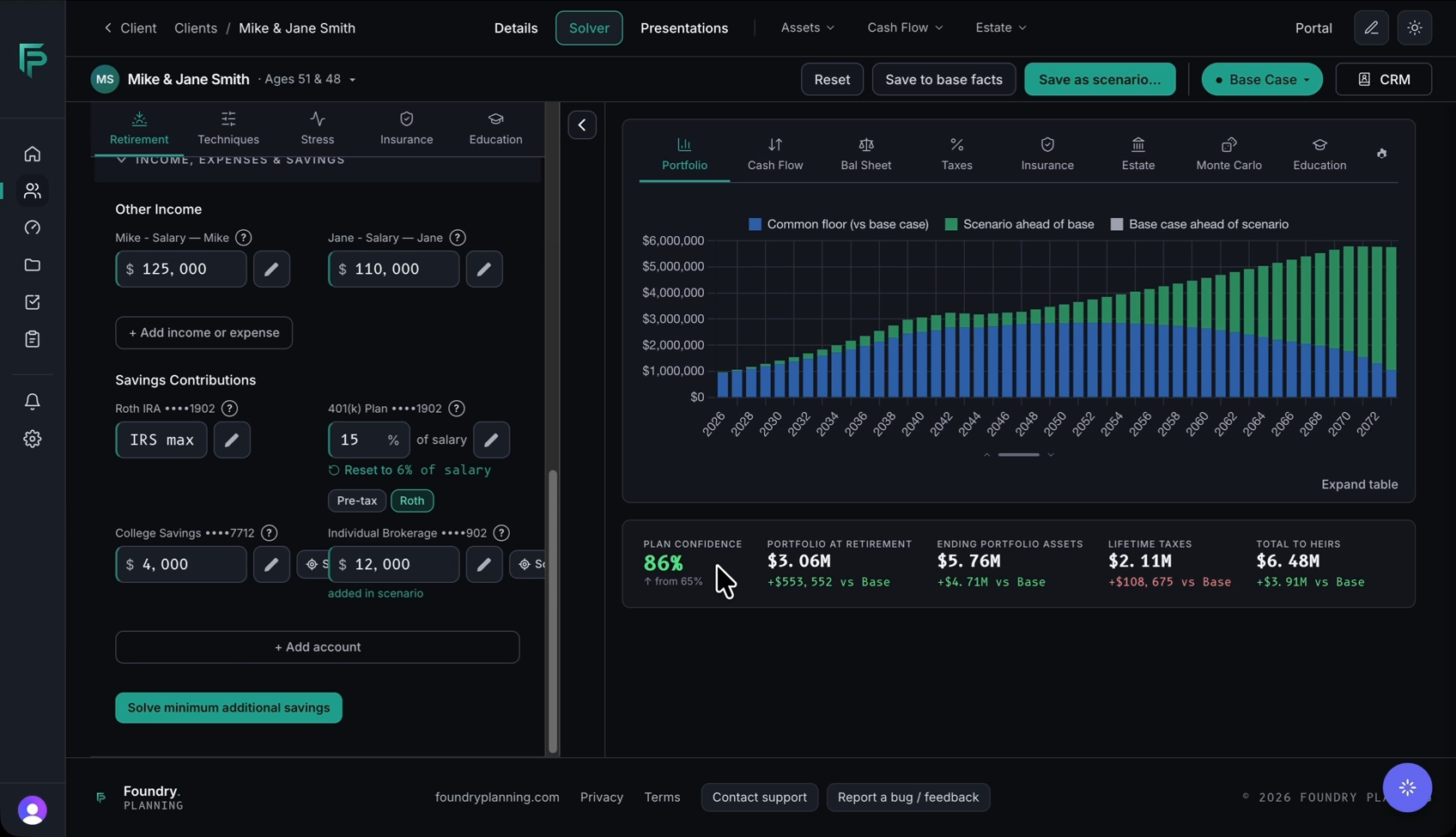Open the AI assistant sparkle button

tap(1407, 787)
